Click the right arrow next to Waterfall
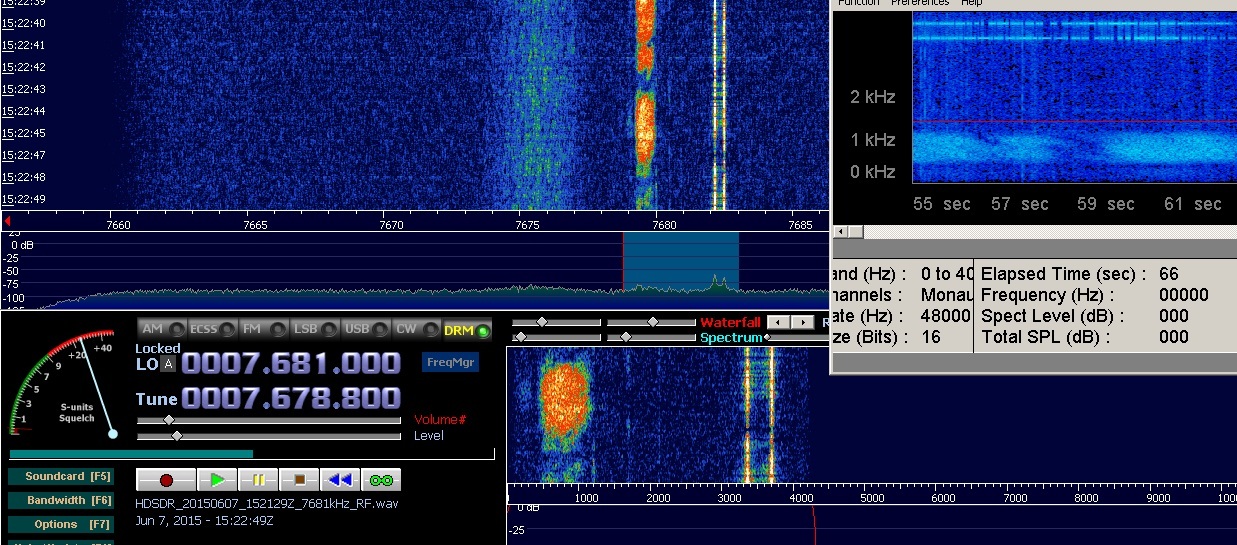 [802, 322]
